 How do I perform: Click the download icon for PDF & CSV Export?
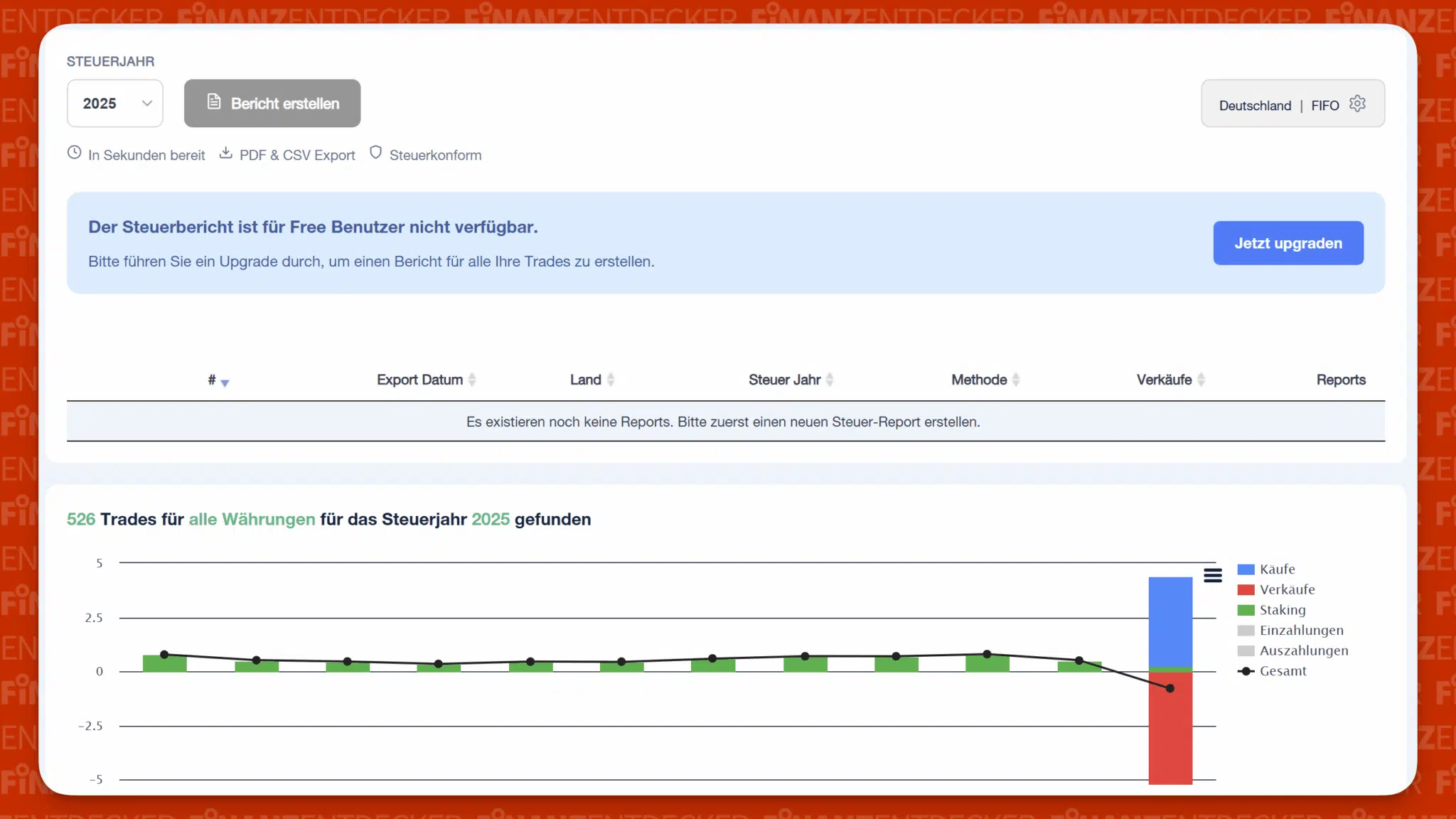[x=225, y=152]
